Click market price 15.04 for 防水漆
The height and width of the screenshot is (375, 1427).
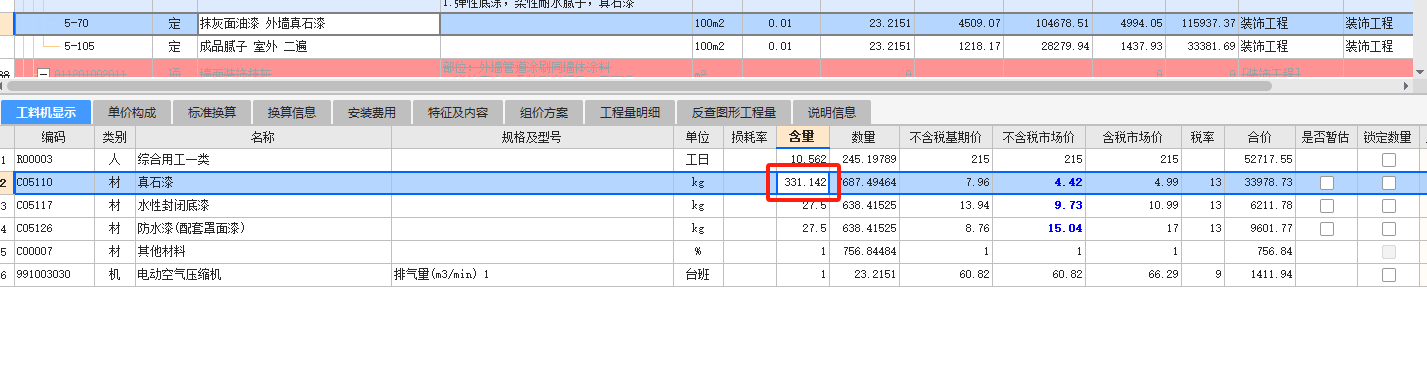(1065, 229)
